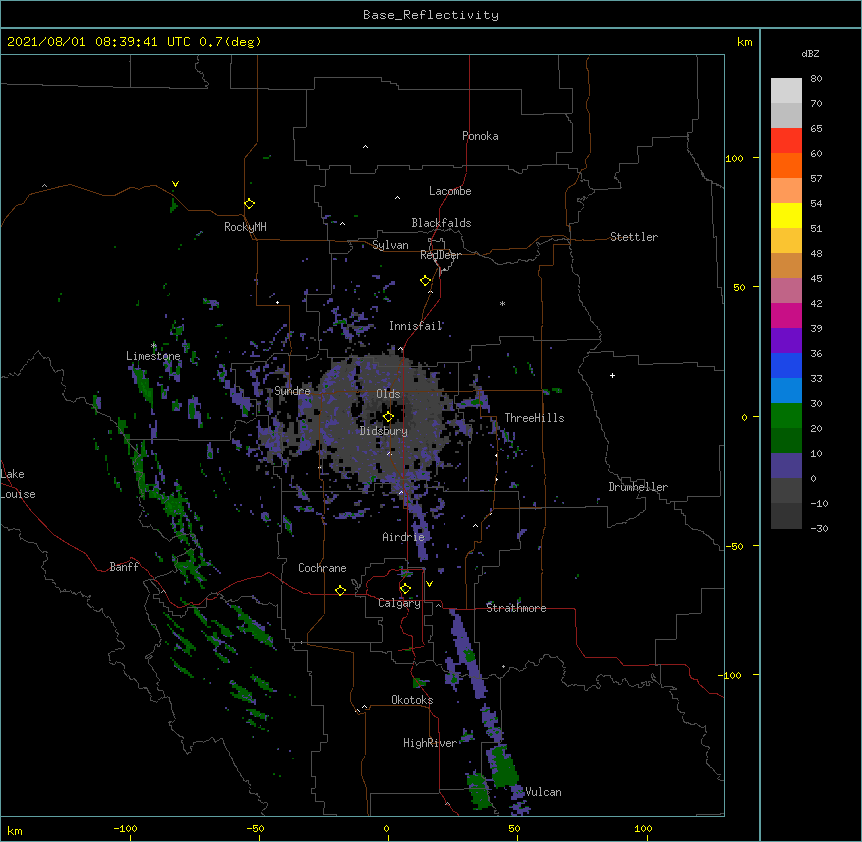862x842 pixels.
Task: Click the yellow V marker northwest of RockyMH
Action: (x=175, y=184)
